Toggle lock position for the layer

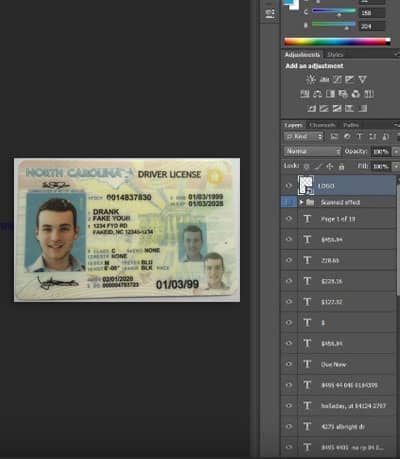tap(330, 166)
